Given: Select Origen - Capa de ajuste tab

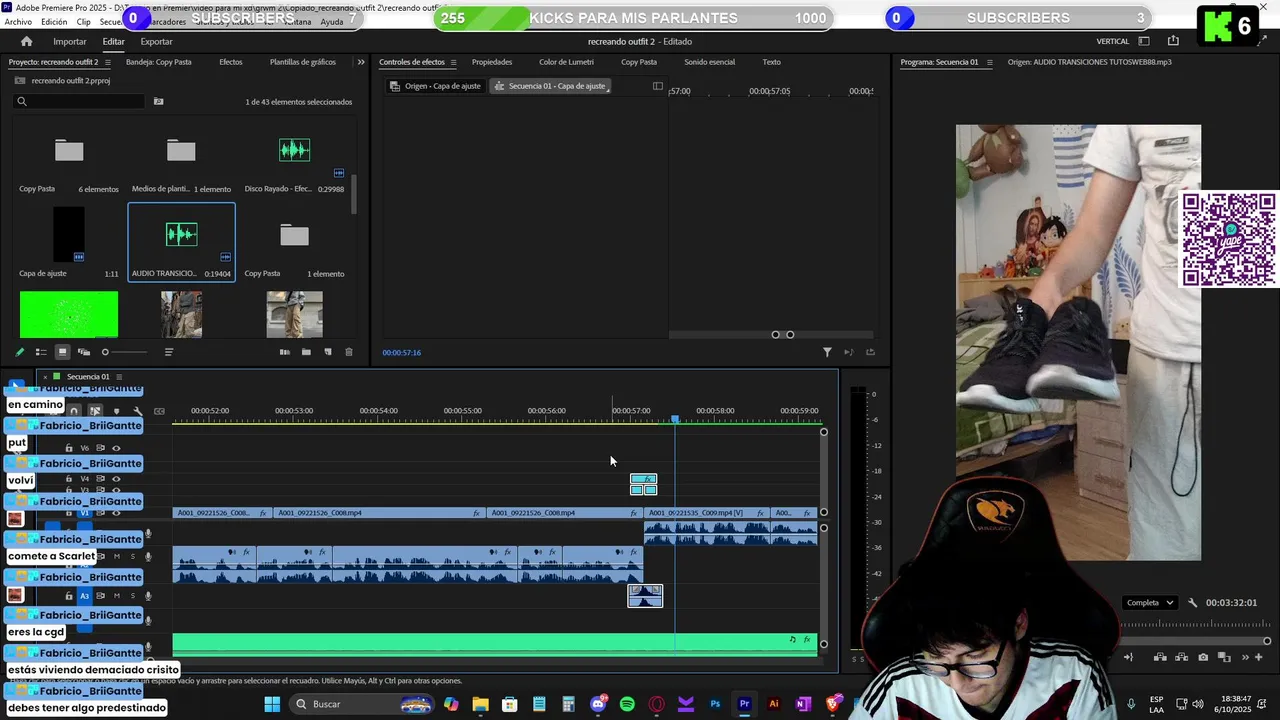Looking at the screenshot, I should pyautogui.click(x=435, y=86).
